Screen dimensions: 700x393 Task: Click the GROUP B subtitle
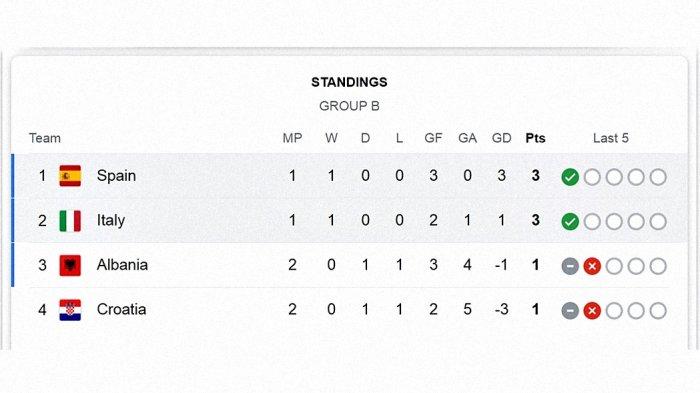[349, 106]
